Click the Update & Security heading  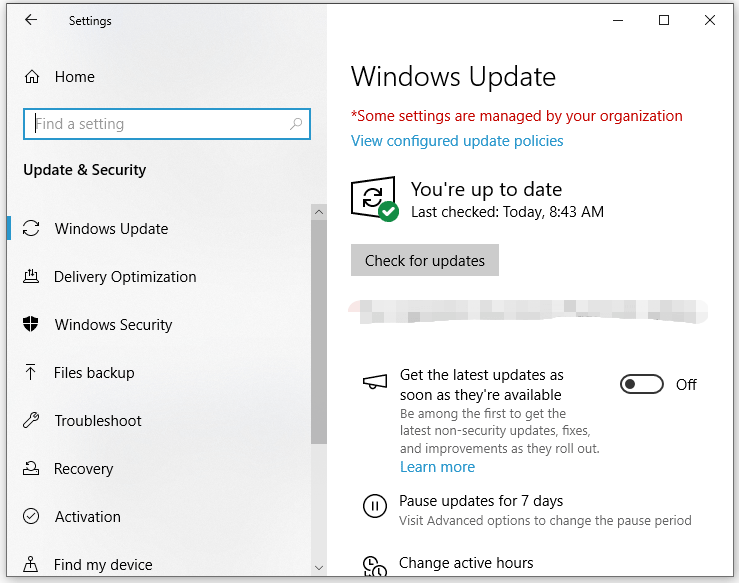point(85,170)
